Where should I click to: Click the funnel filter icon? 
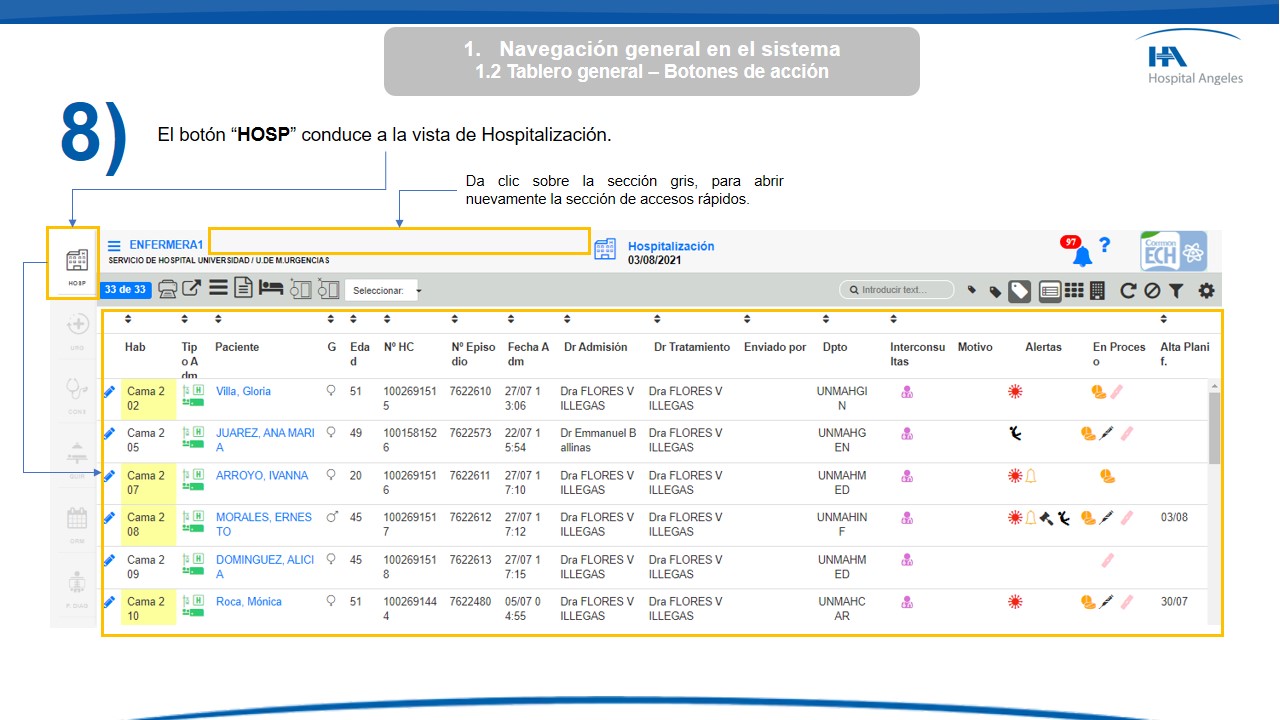(x=1176, y=291)
